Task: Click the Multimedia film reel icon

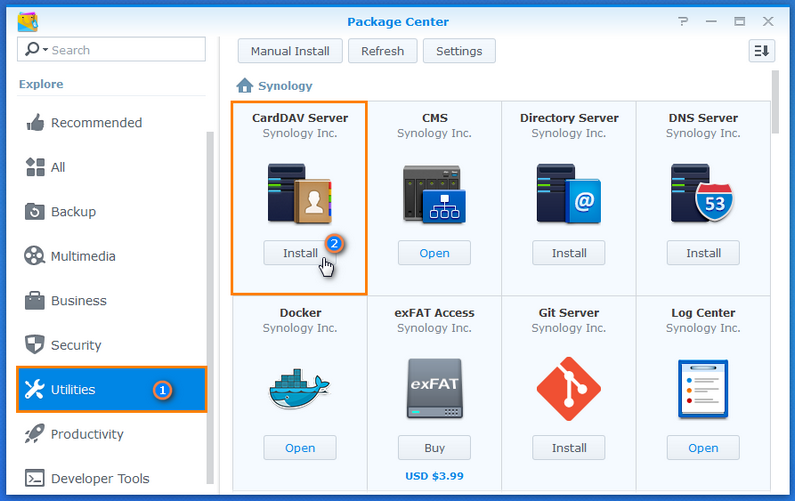Action: [34, 256]
